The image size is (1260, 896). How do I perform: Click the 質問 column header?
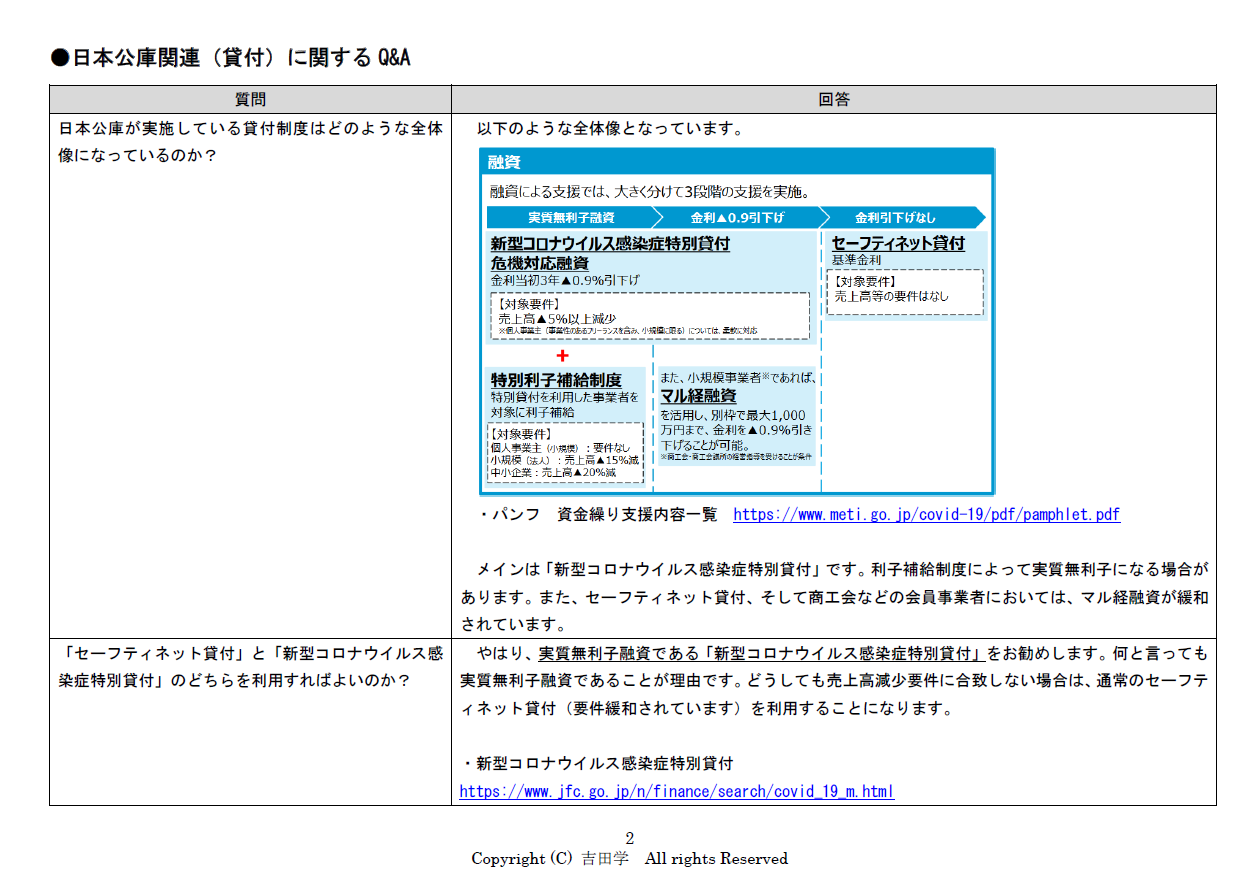point(250,100)
